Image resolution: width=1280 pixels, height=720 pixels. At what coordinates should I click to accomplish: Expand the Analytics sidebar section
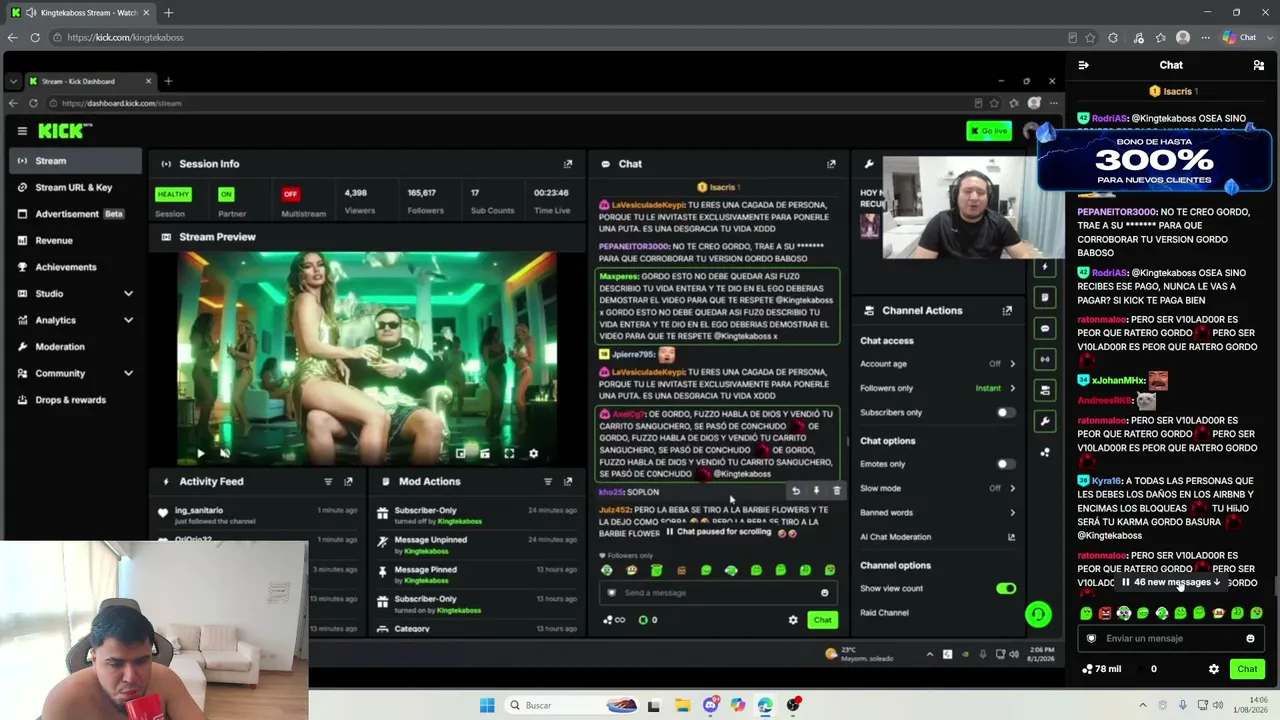pyautogui.click(x=128, y=320)
